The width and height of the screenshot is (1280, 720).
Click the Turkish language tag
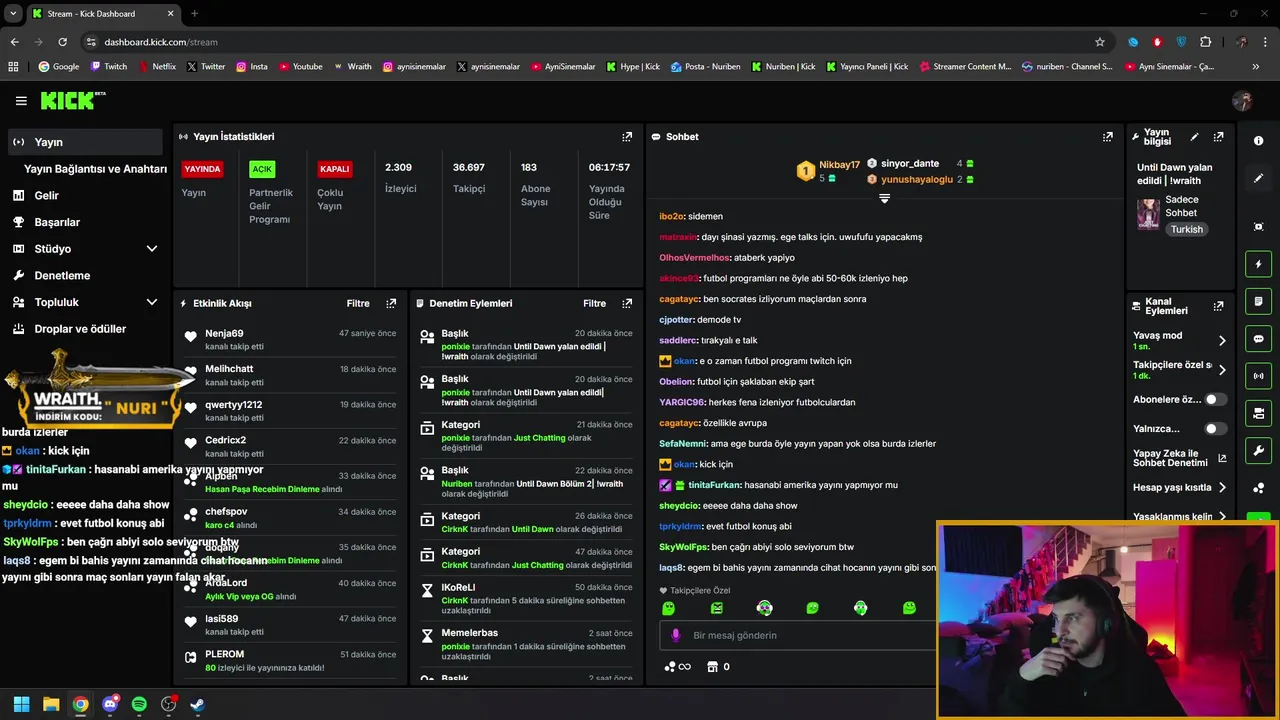(1187, 229)
